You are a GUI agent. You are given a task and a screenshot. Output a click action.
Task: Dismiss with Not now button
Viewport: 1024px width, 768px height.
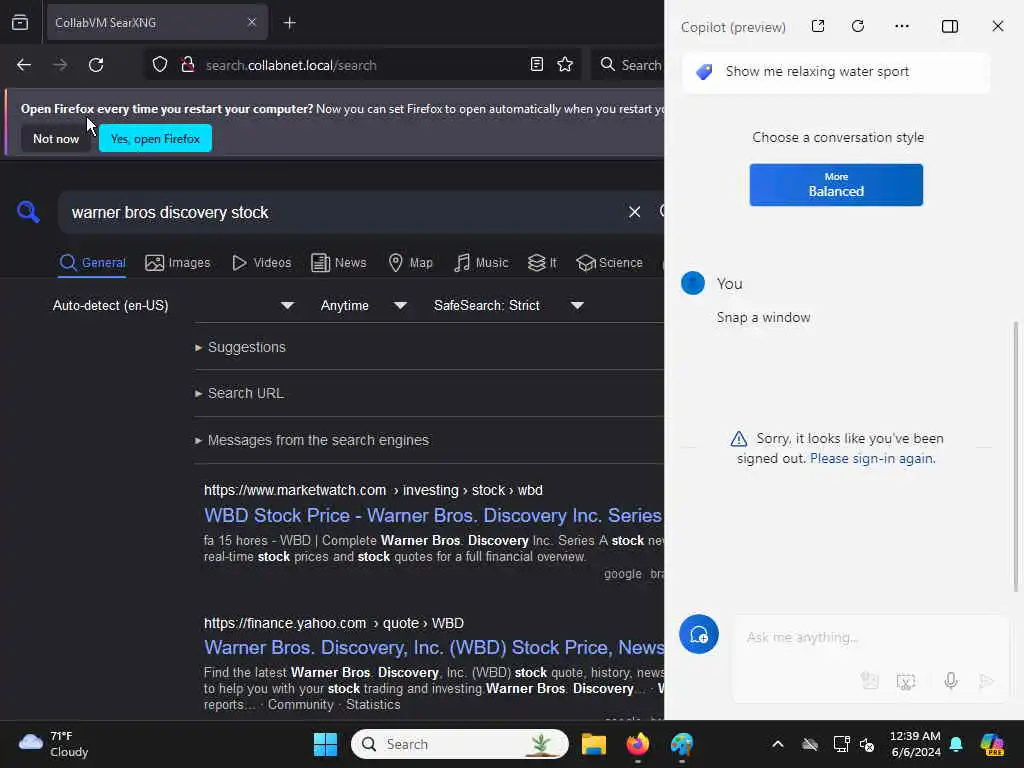click(x=56, y=138)
